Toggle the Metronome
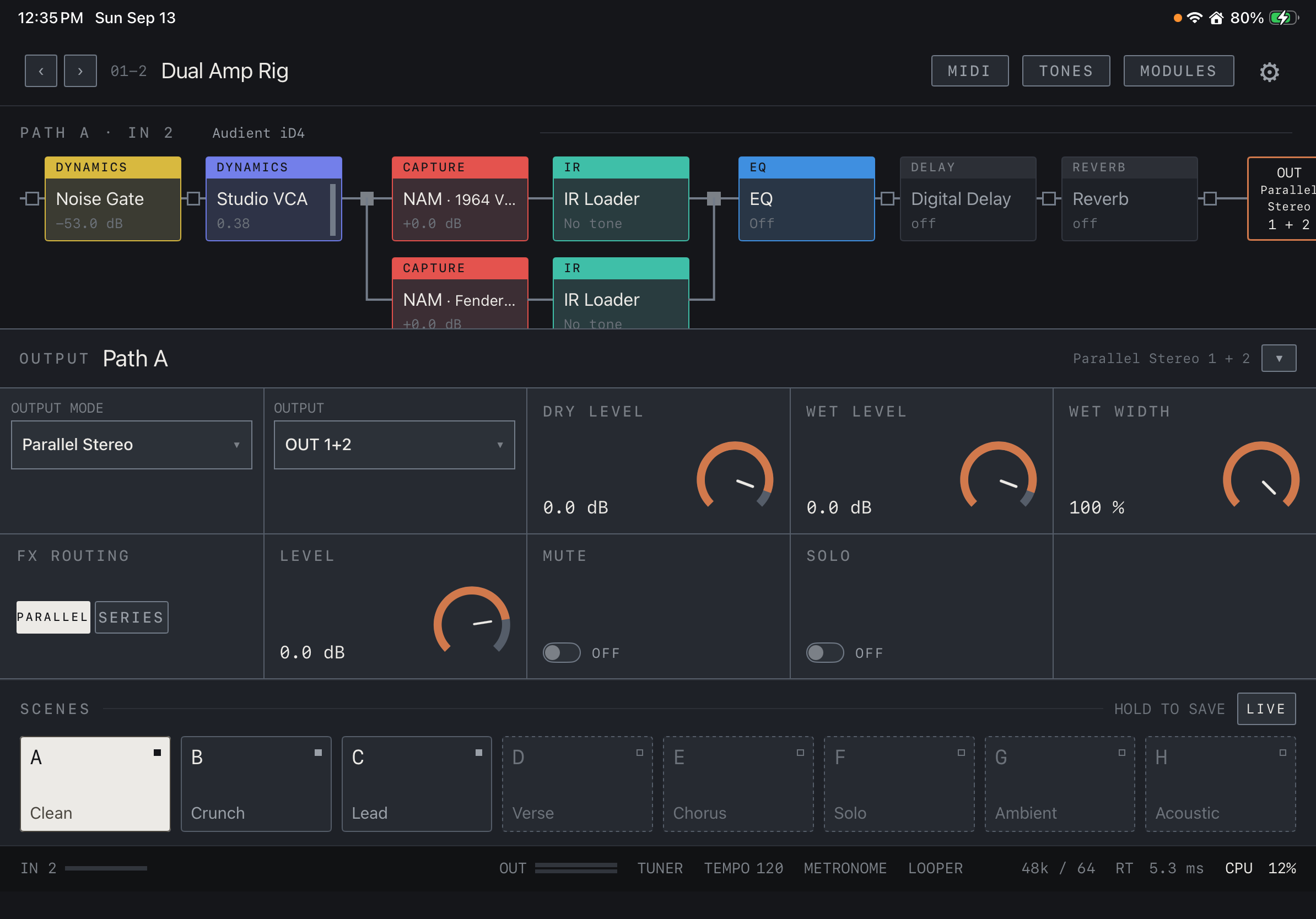This screenshot has height=919, width=1316. pyautogui.click(x=845, y=868)
